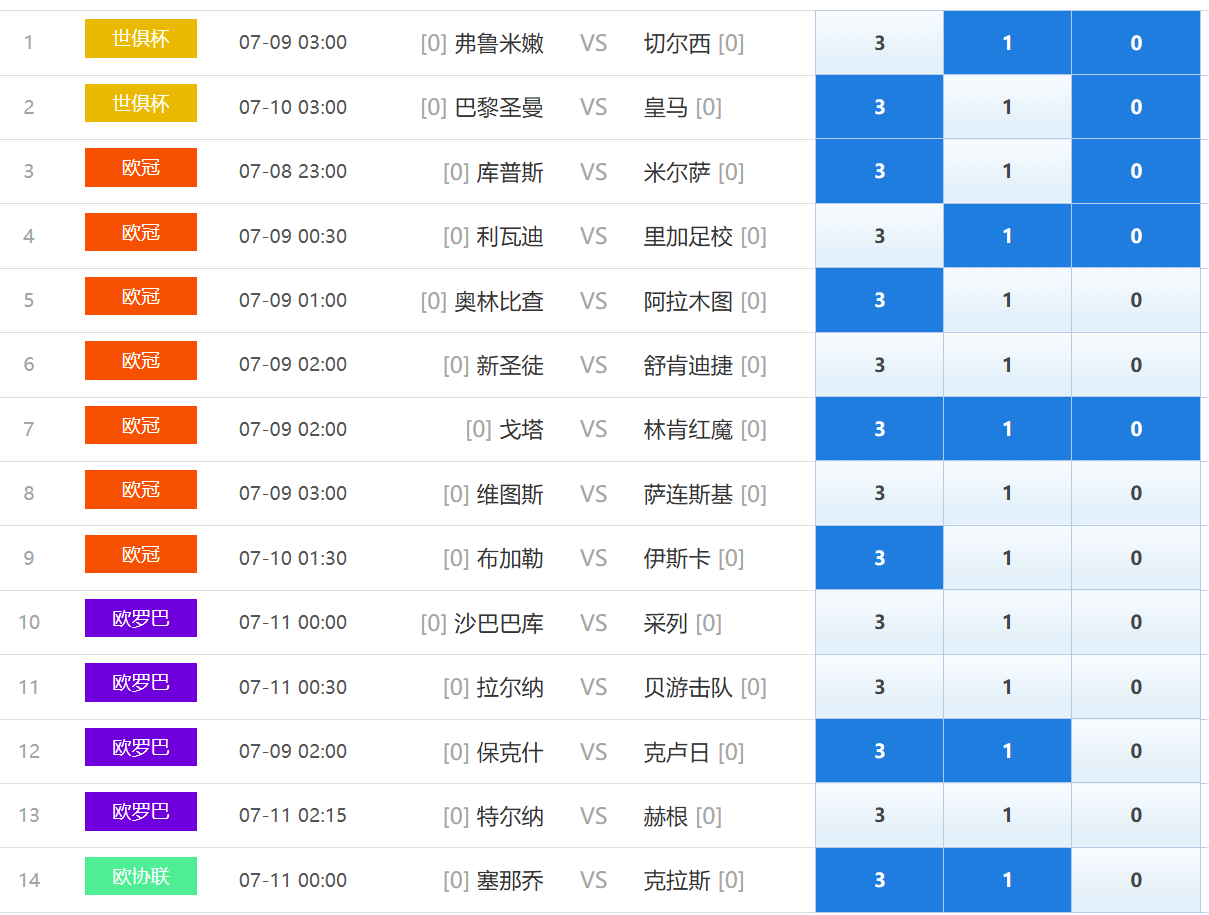This screenshot has width=1209, height=915.
Task: Select option 1 for 库普斯 vs 米尔萨
Action: 1007,171
